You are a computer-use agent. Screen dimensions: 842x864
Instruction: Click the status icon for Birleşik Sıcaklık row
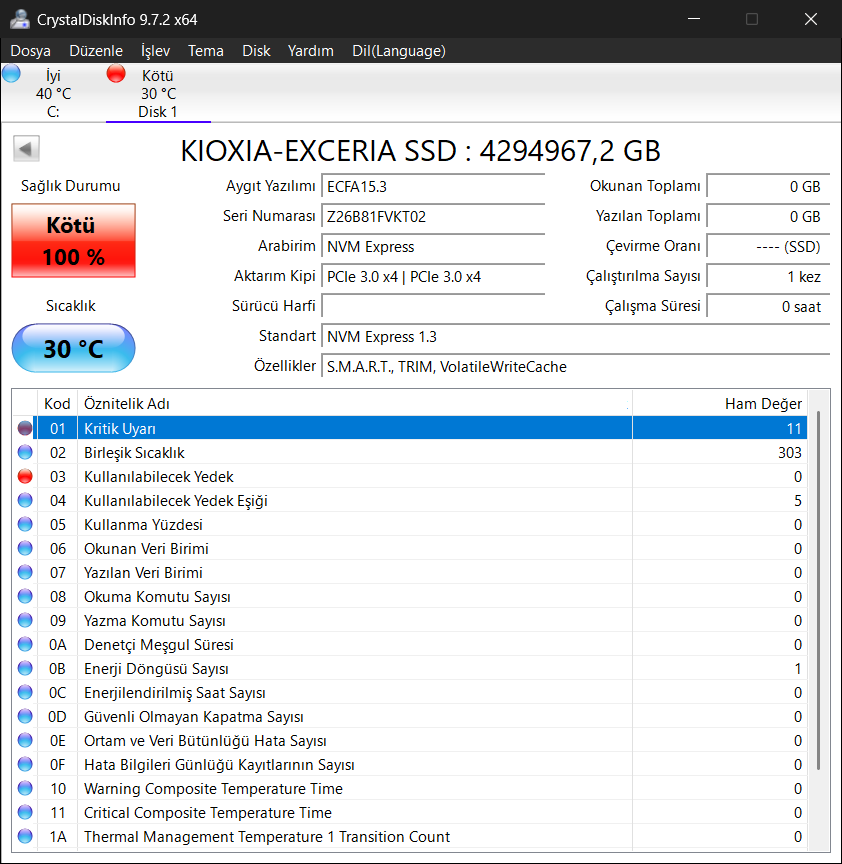click(25, 452)
